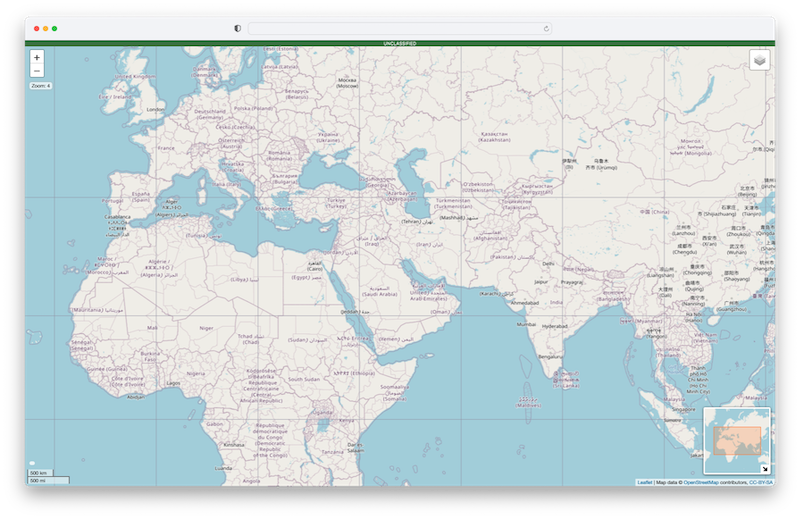Click Mumbai on the map
This screenshot has width=800, height=519.
tap(527, 325)
